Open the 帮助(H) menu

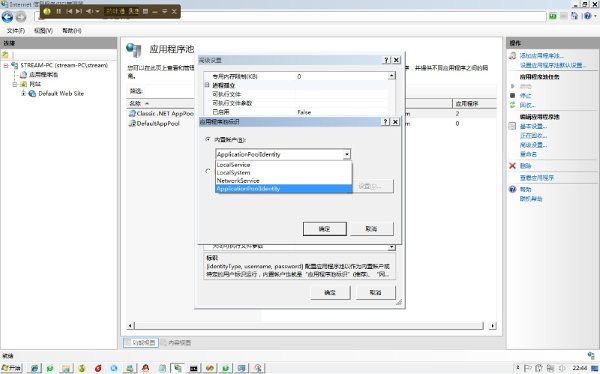[x=72, y=31]
